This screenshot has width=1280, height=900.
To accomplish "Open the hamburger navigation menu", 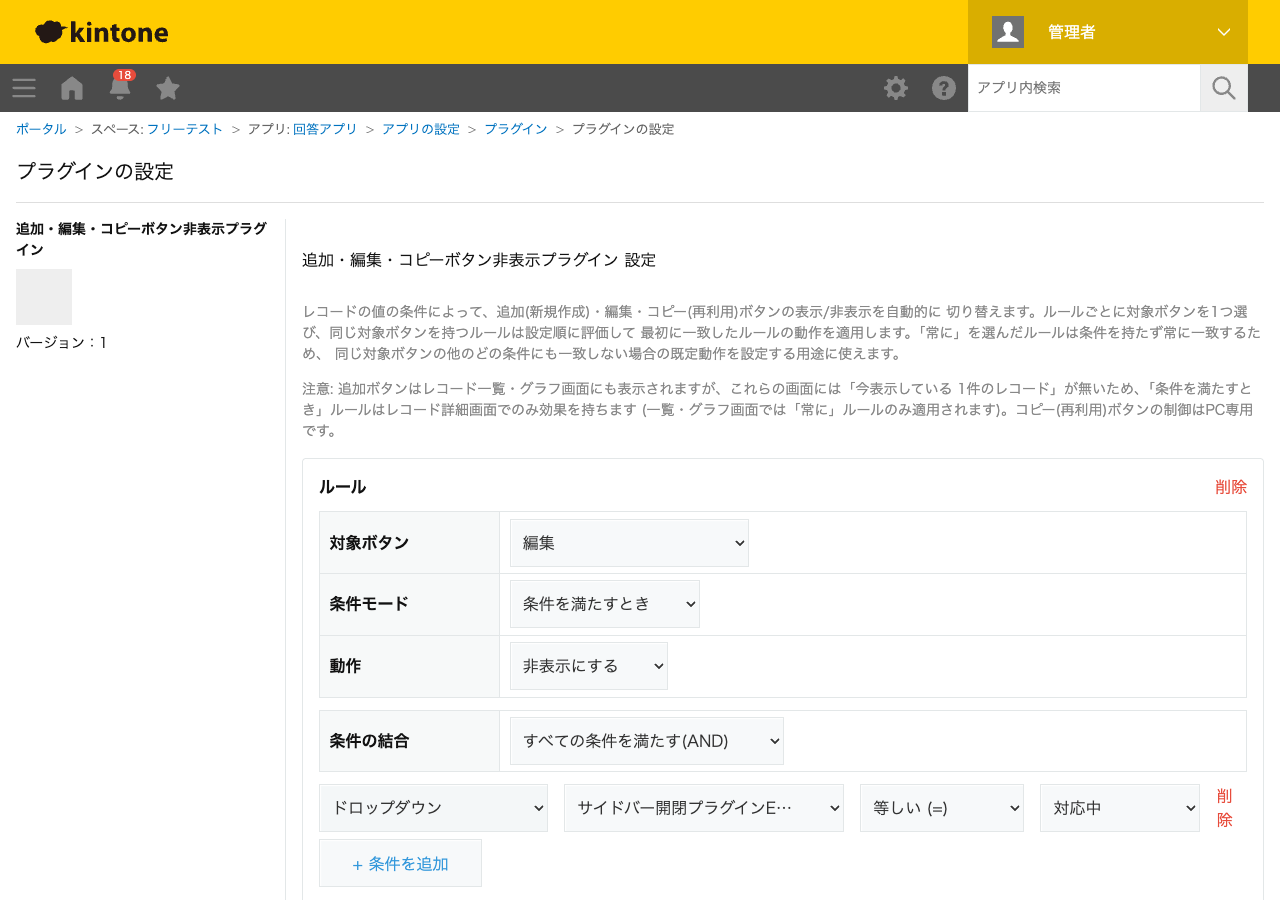I will coord(24,88).
